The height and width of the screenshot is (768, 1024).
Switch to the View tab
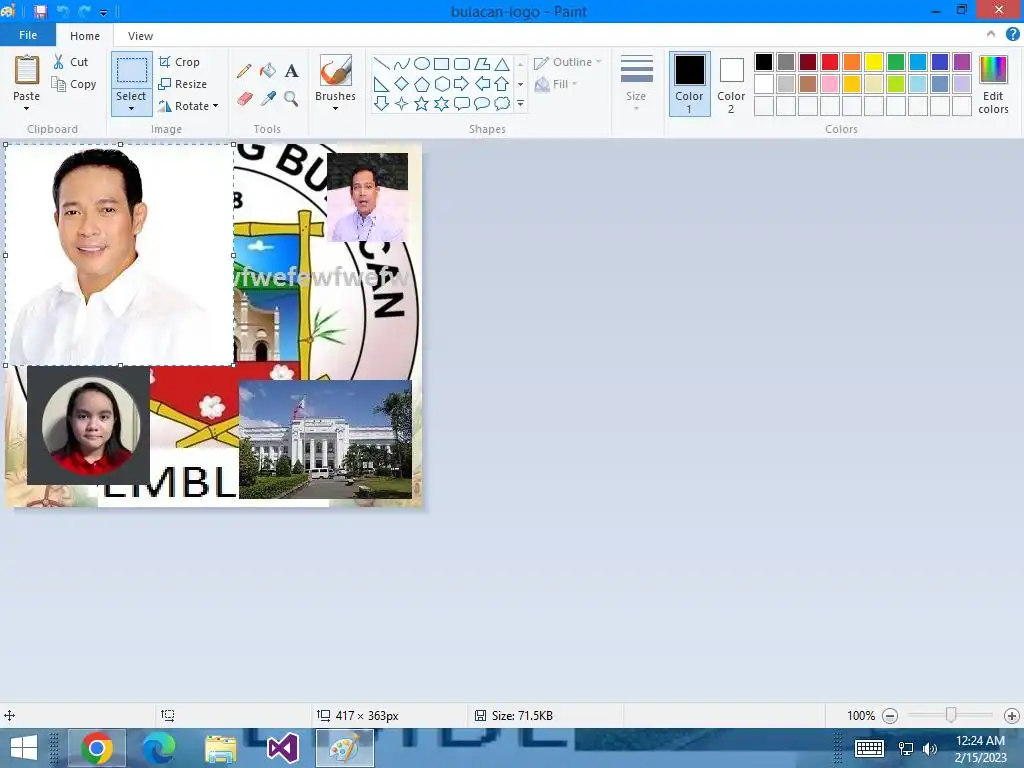(140, 36)
